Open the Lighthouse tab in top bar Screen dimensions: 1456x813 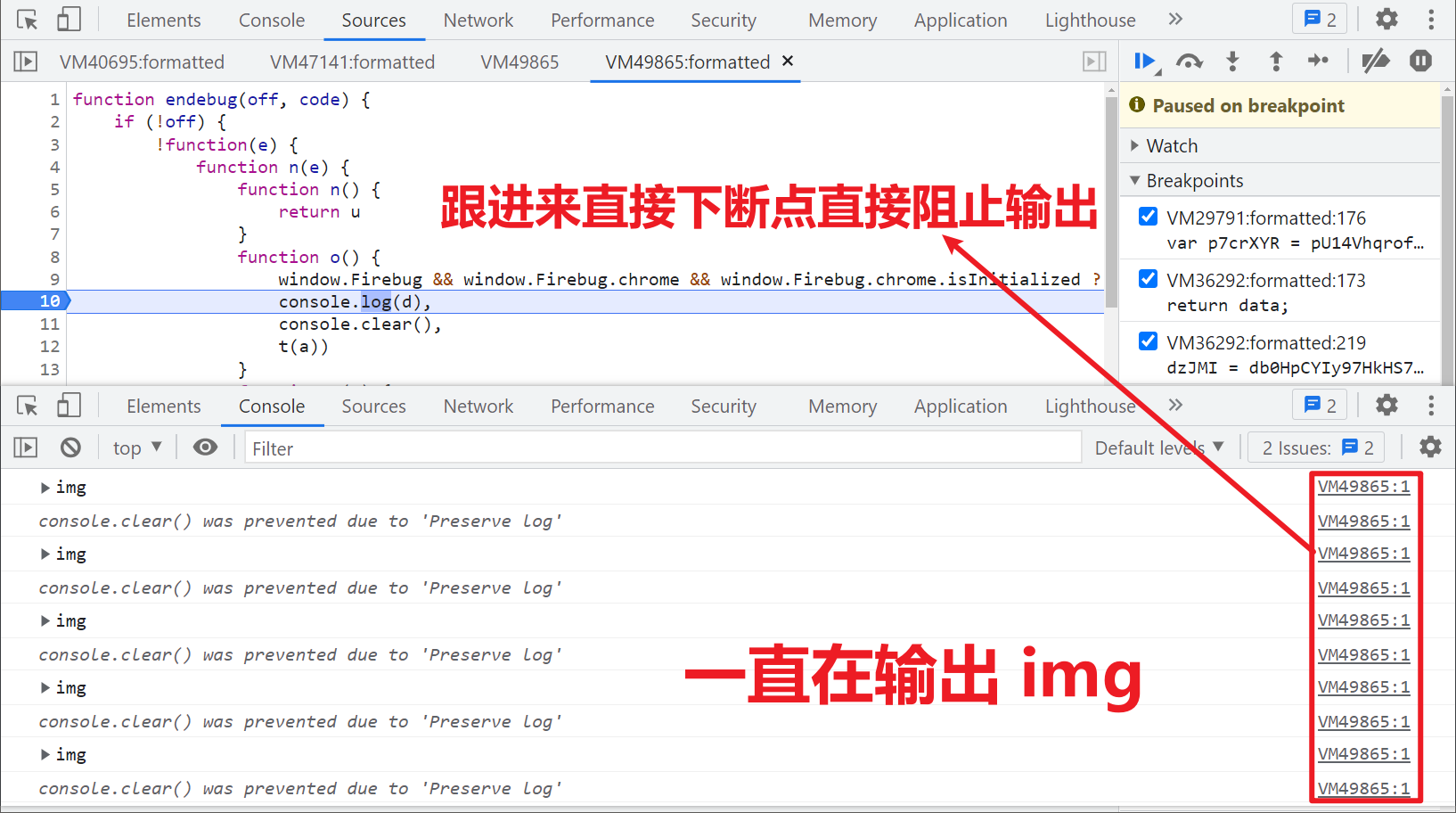[1090, 20]
